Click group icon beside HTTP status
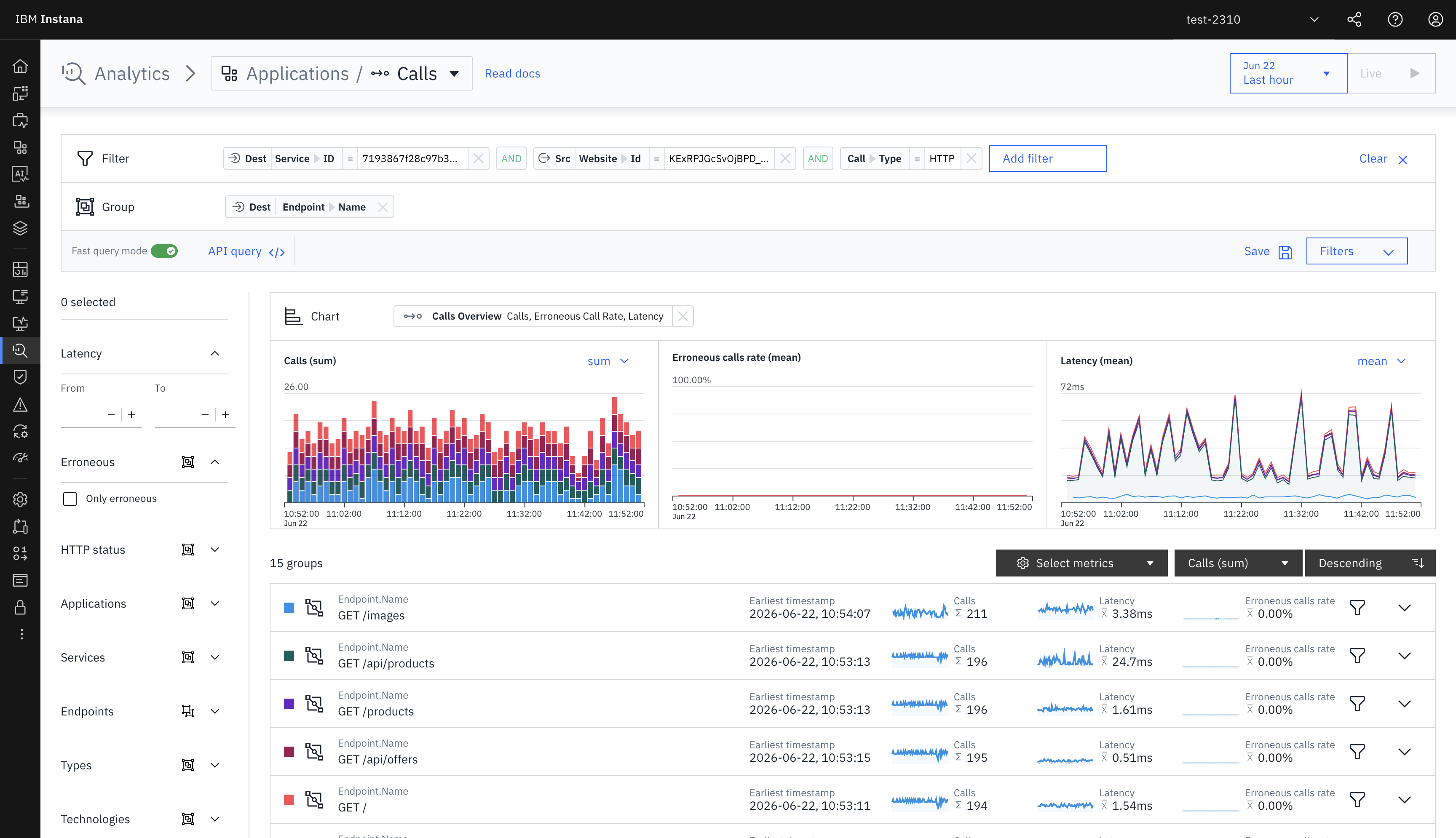This screenshot has width=1456, height=838. 187,550
